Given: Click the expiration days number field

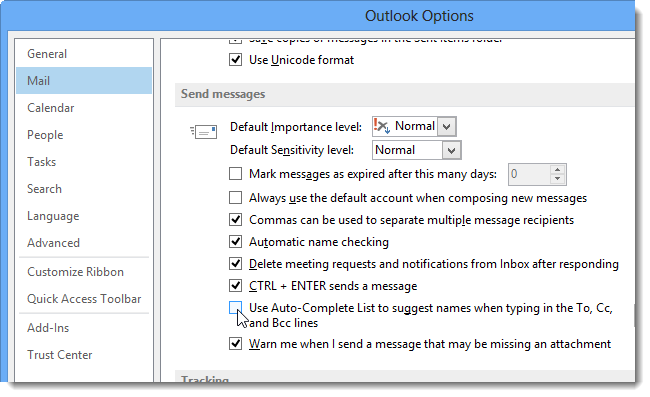Looking at the screenshot, I should coord(530,174).
